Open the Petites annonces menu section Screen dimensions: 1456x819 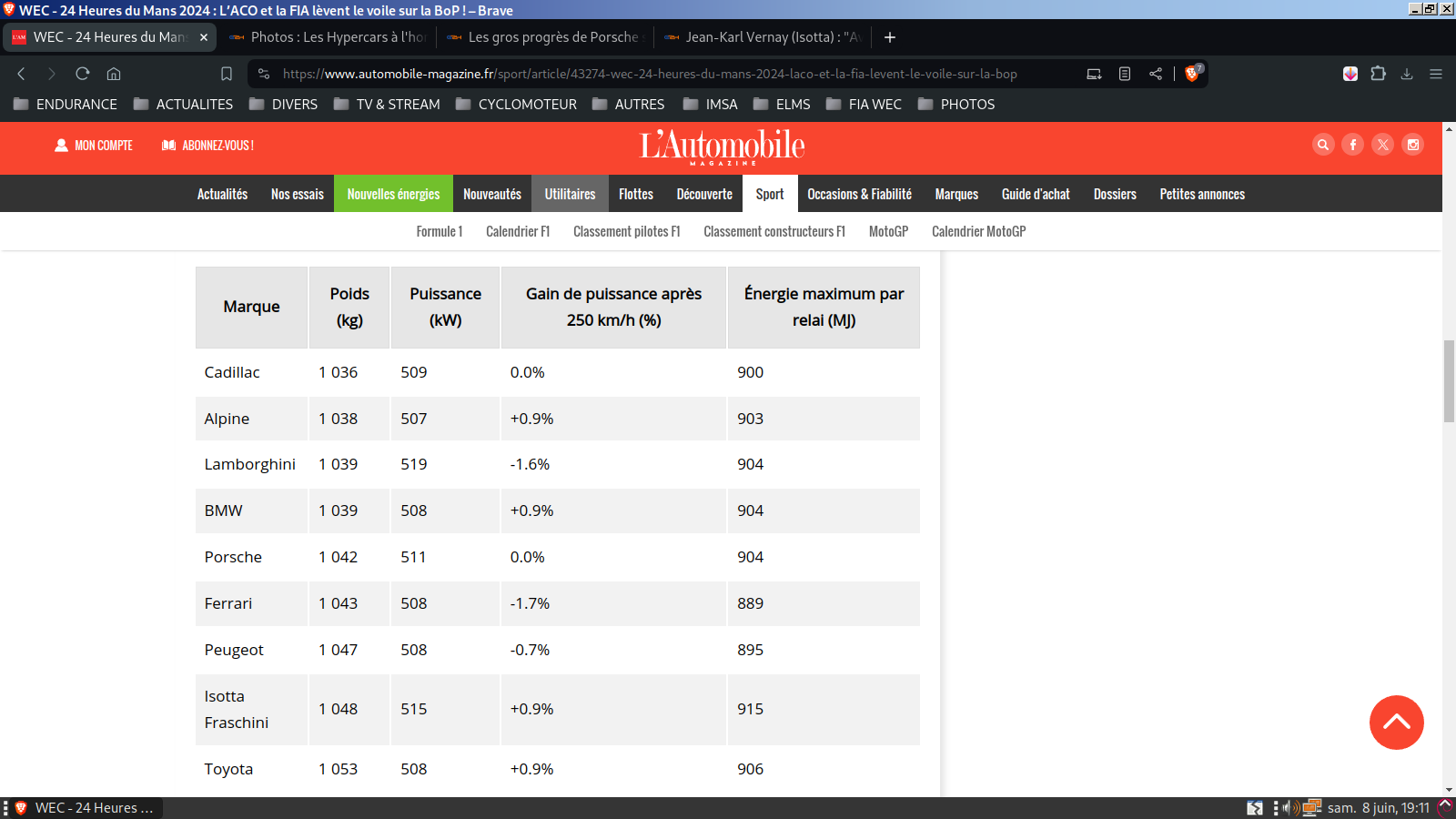click(1202, 194)
